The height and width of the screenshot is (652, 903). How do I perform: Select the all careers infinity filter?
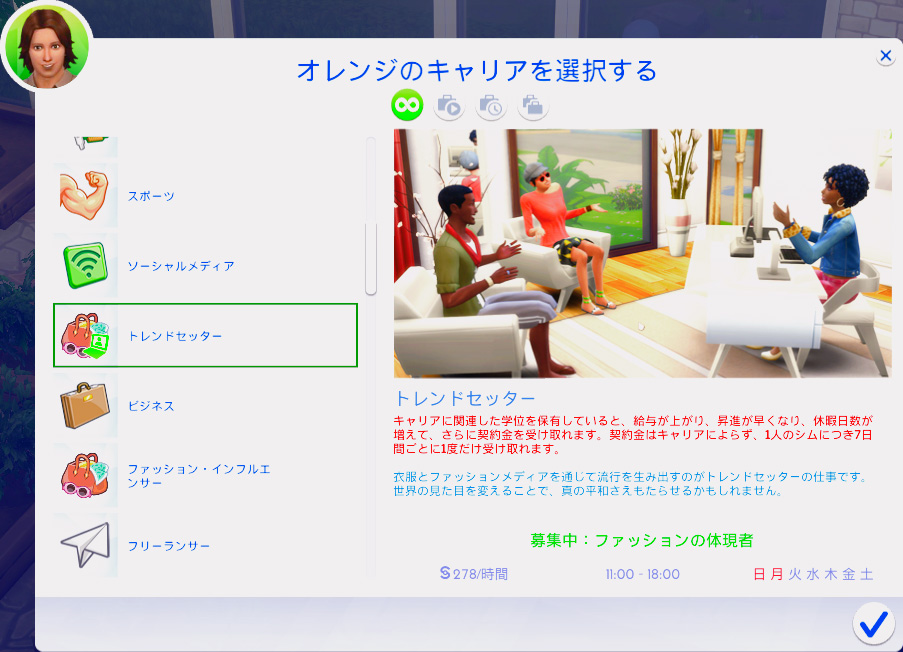click(407, 104)
